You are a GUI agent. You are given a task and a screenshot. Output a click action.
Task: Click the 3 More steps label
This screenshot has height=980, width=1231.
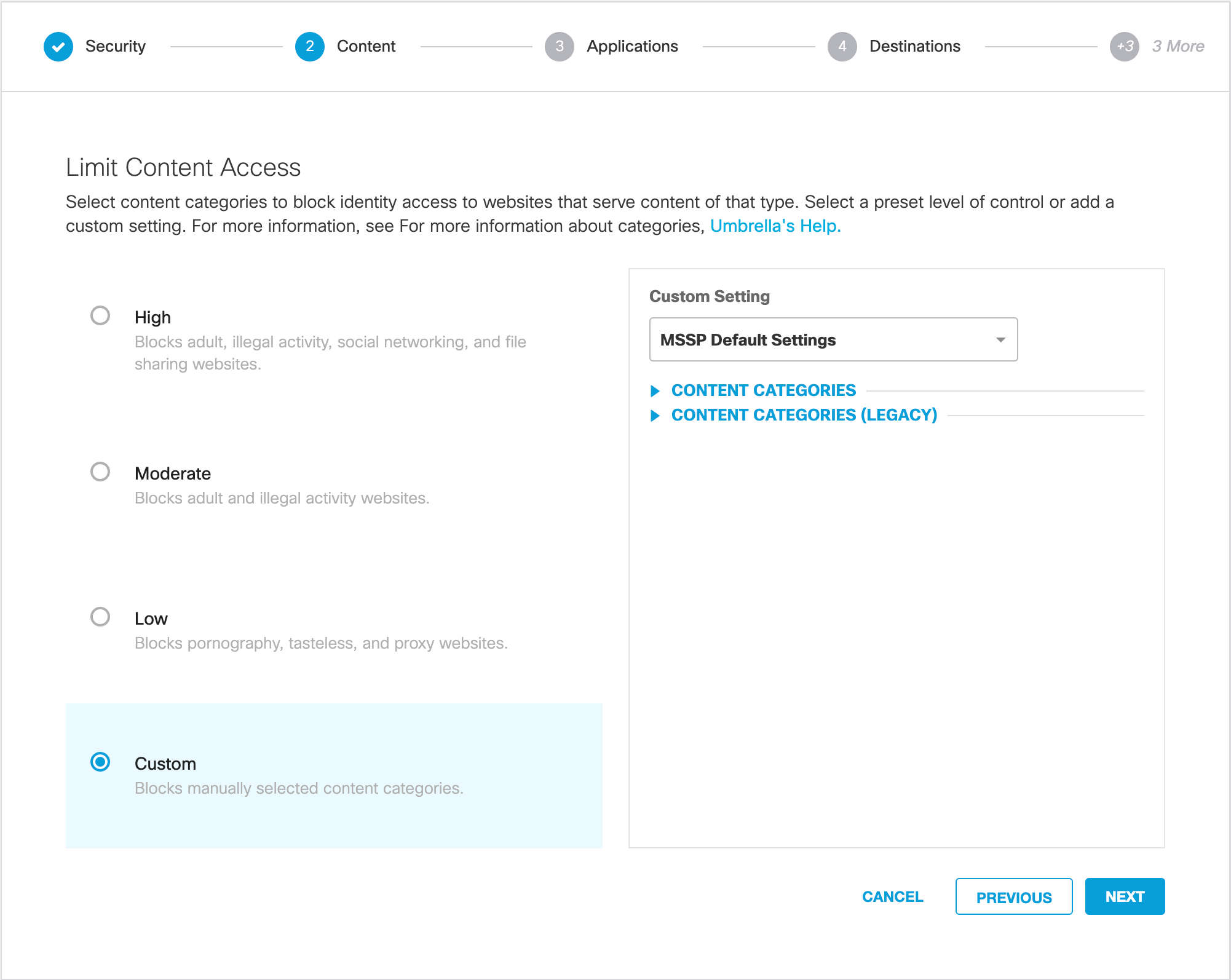click(1178, 47)
